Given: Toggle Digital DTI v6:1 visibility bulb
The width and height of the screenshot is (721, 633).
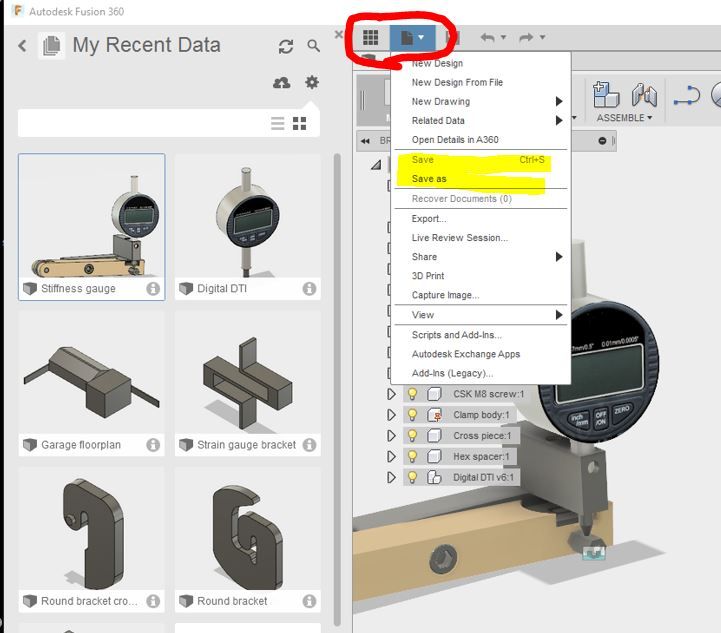Looking at the screenshot, I should pos(412,477).
